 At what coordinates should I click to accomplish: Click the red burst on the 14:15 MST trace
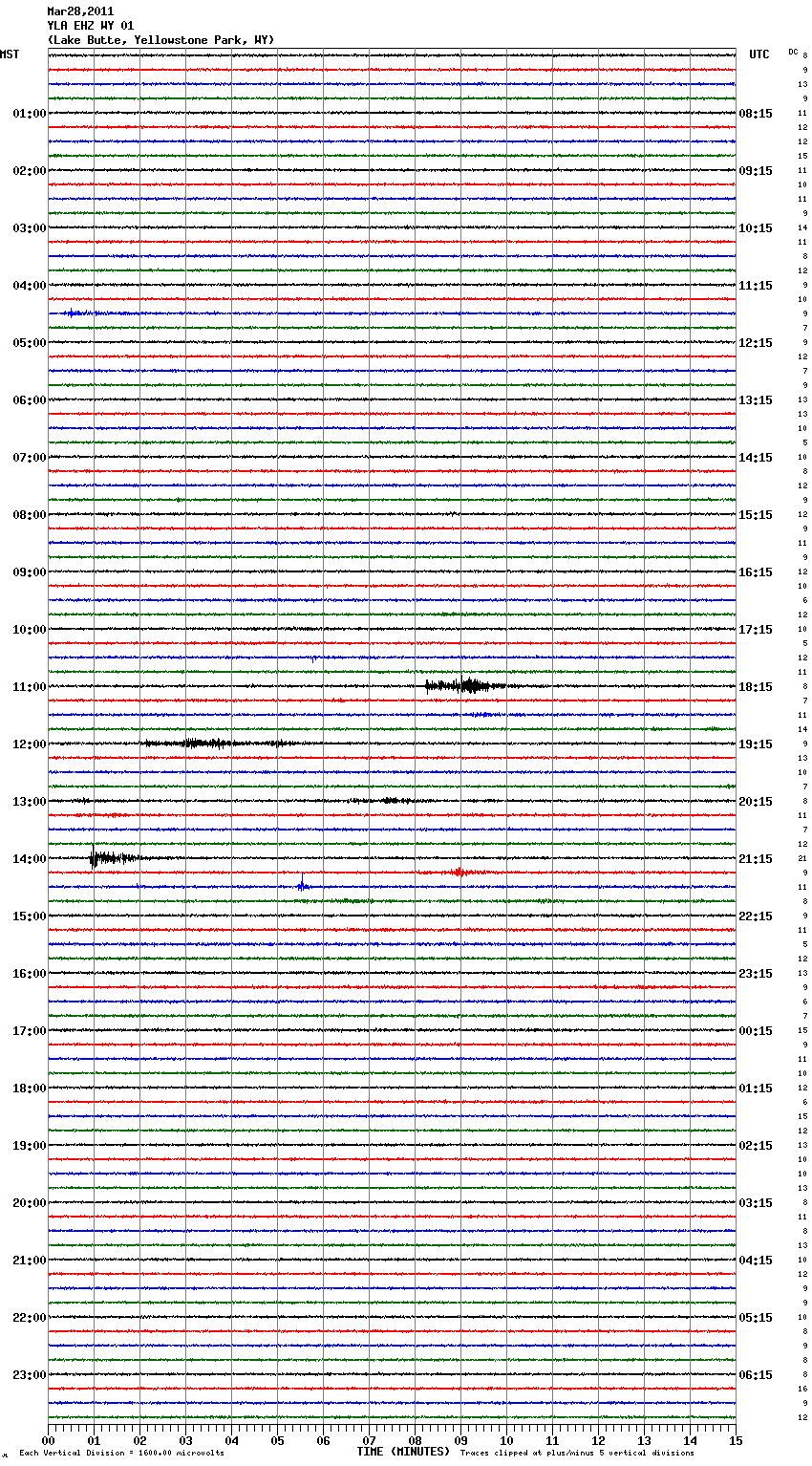click(459, 872)
